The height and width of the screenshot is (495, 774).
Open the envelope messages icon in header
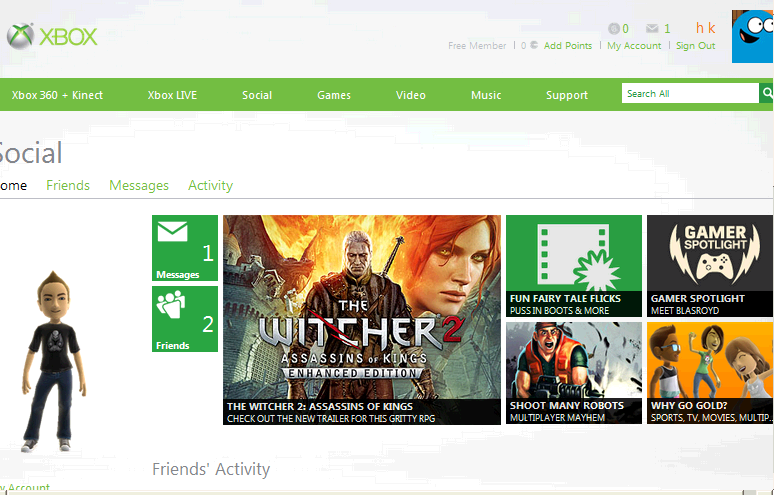pyautogui.click(x=652, y=29)
